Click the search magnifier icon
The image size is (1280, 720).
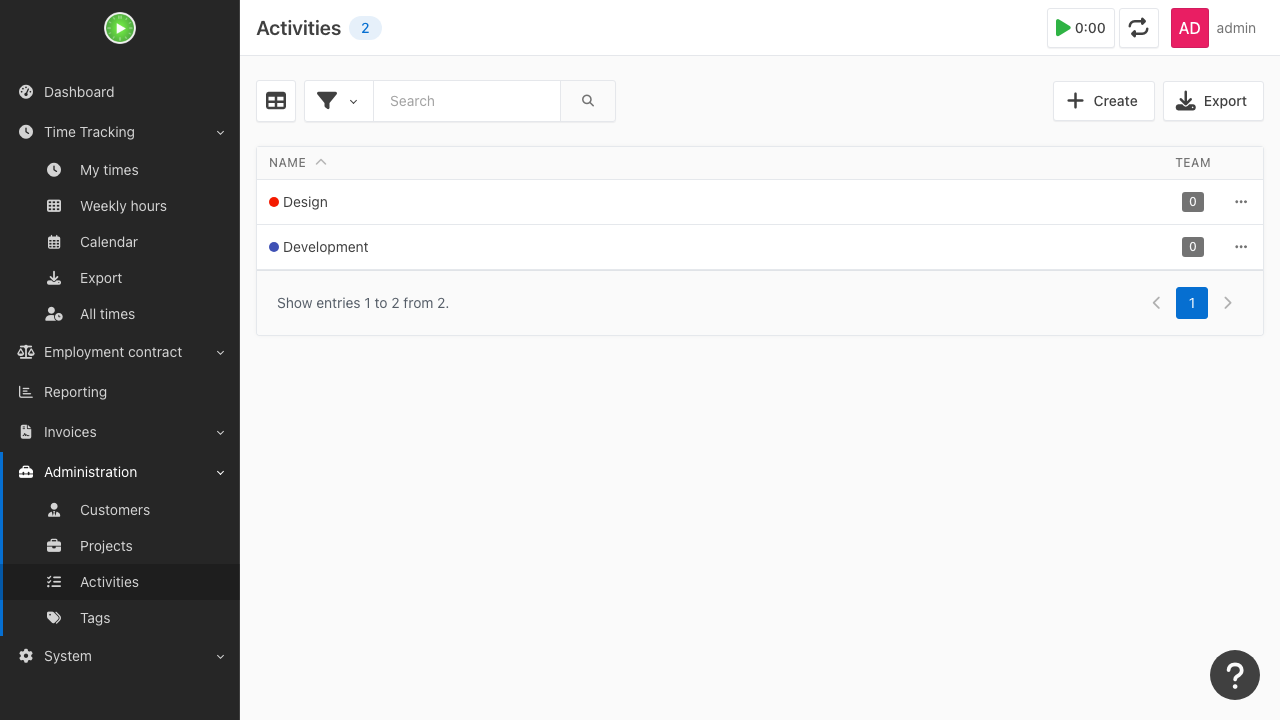(588, 101)
